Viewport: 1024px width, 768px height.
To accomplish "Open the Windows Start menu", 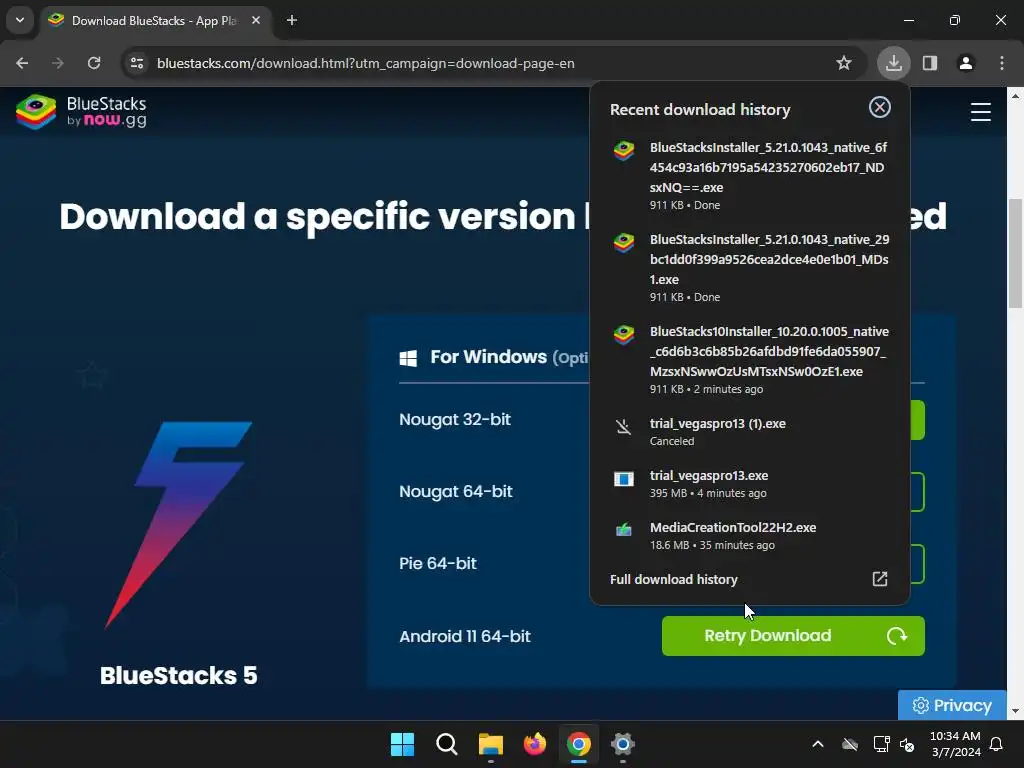I will point(402,744).
